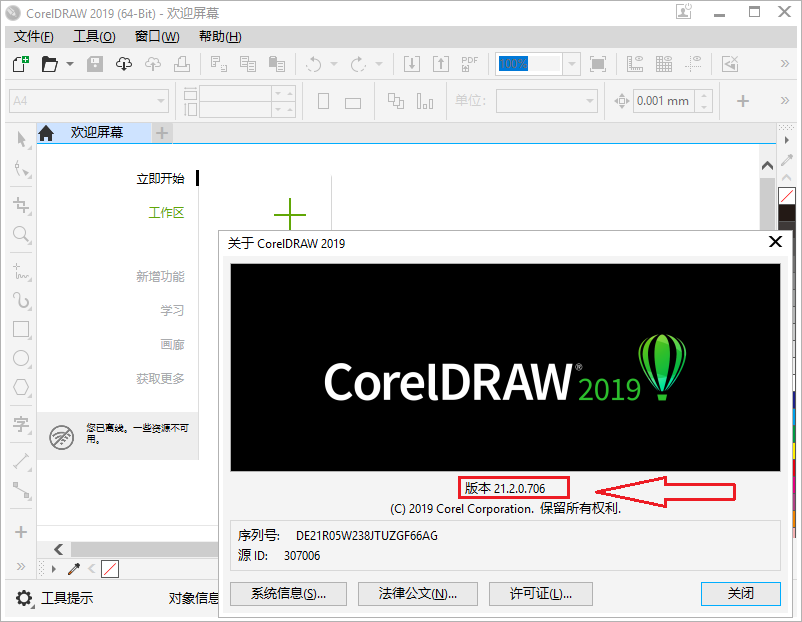Select the Rectangle tool
Image resolution: width=802 pixels, height=622 pixels.
tap(21, 329)
